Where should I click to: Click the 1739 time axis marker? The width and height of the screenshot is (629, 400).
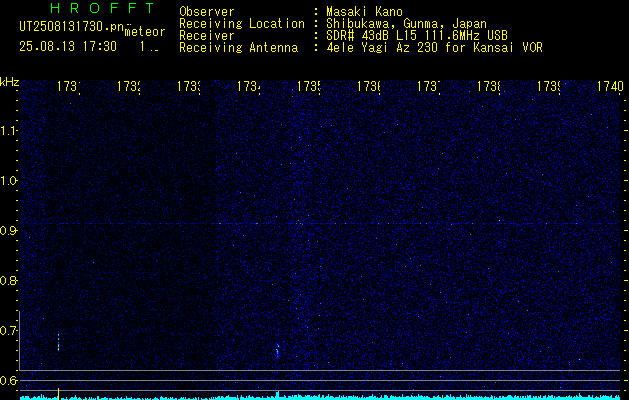click(x=549, y=86)
